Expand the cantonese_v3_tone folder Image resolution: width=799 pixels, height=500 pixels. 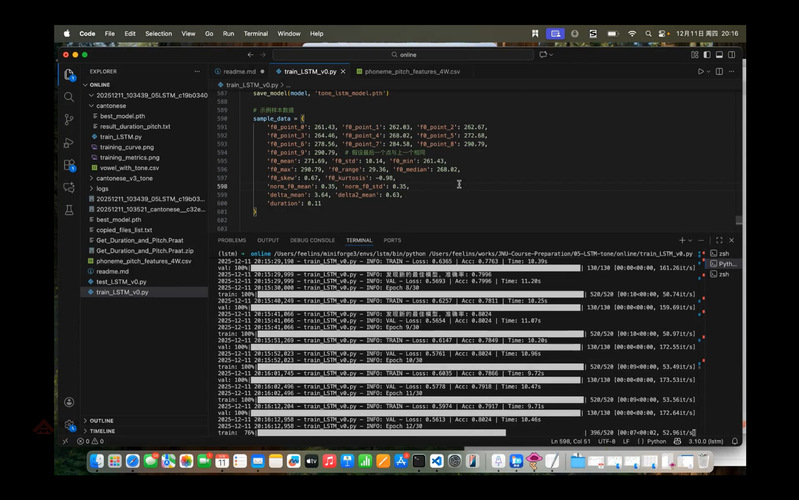click(x=123, y=177)
